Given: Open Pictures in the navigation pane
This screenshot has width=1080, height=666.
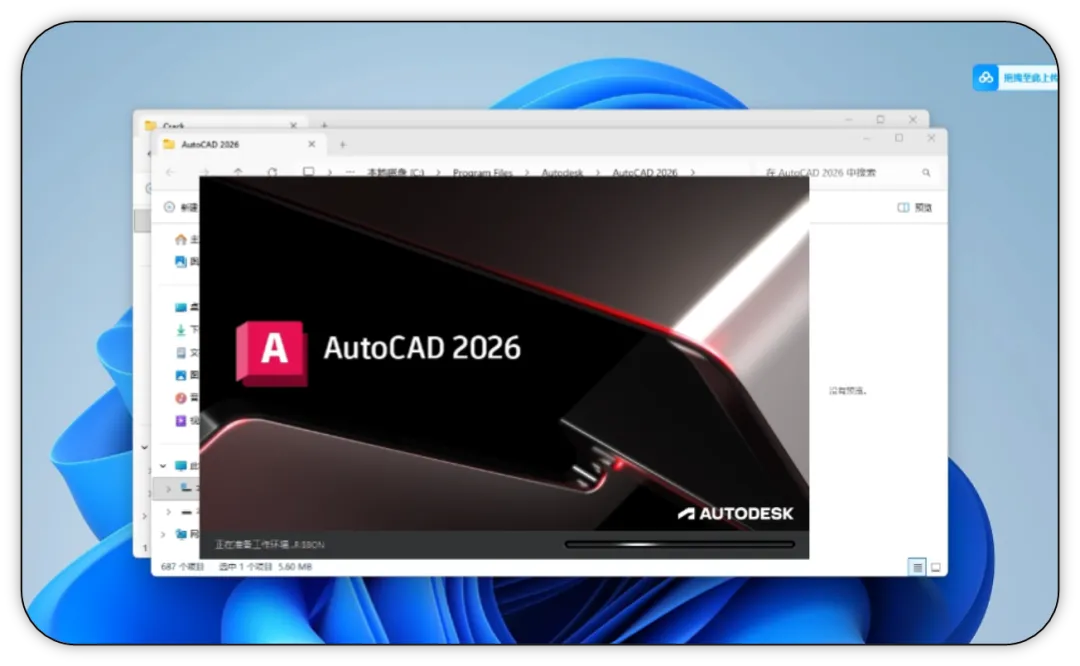Looking at the screenshot, I should (186, 375).
